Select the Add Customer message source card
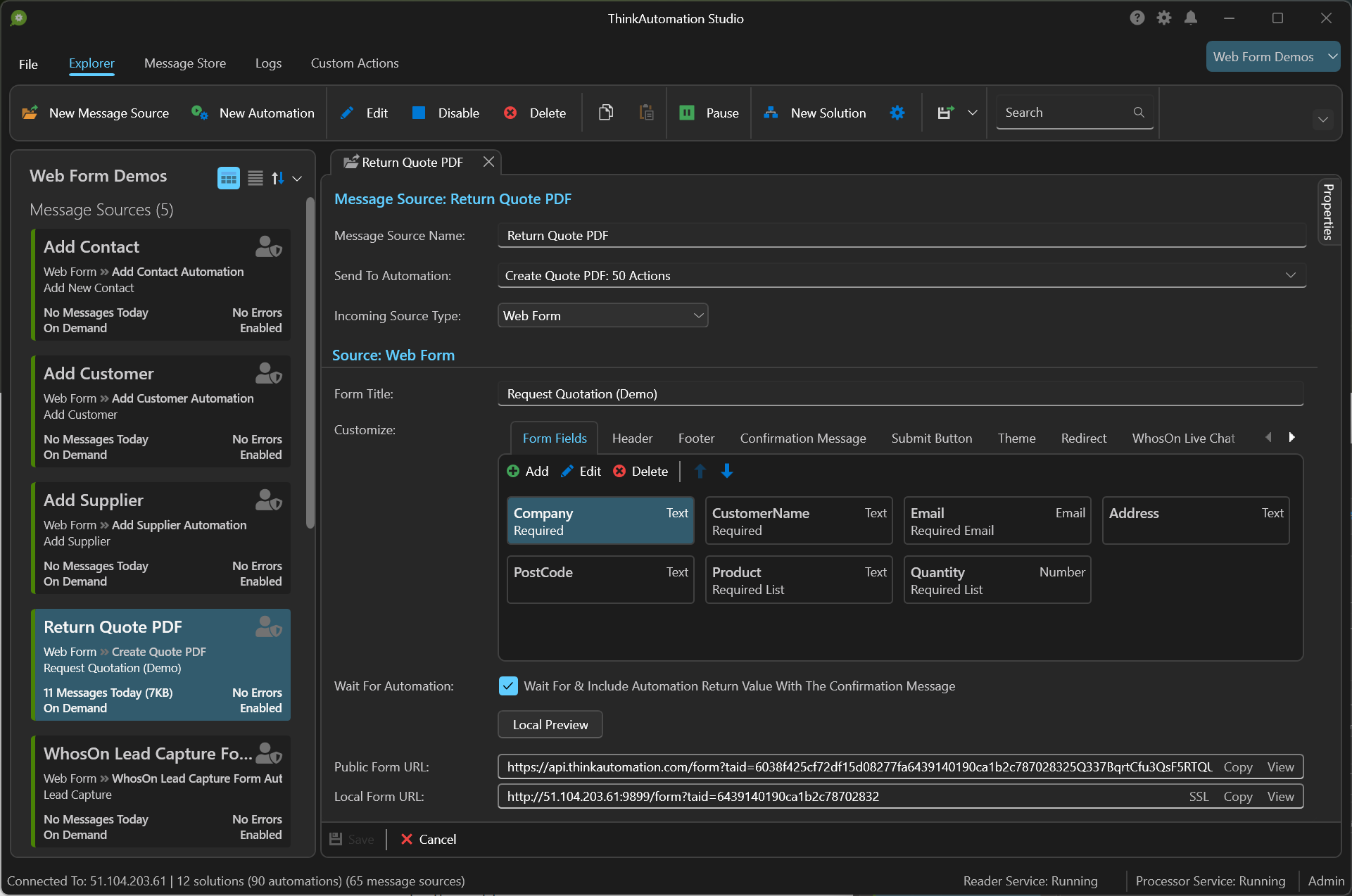This screenshot has width=1352, height=896. click(x=161, y=412)
